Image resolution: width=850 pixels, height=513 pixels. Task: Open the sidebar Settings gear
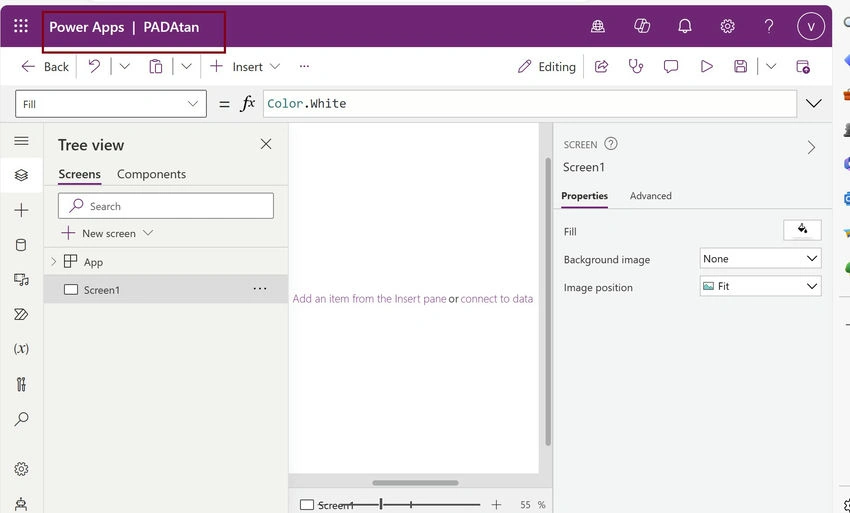(21, 469)
